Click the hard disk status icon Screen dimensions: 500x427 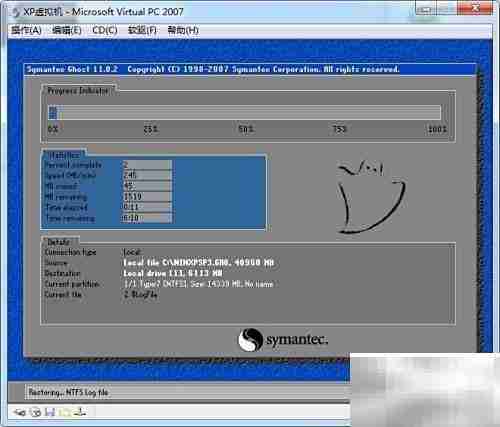click(19, 413)
